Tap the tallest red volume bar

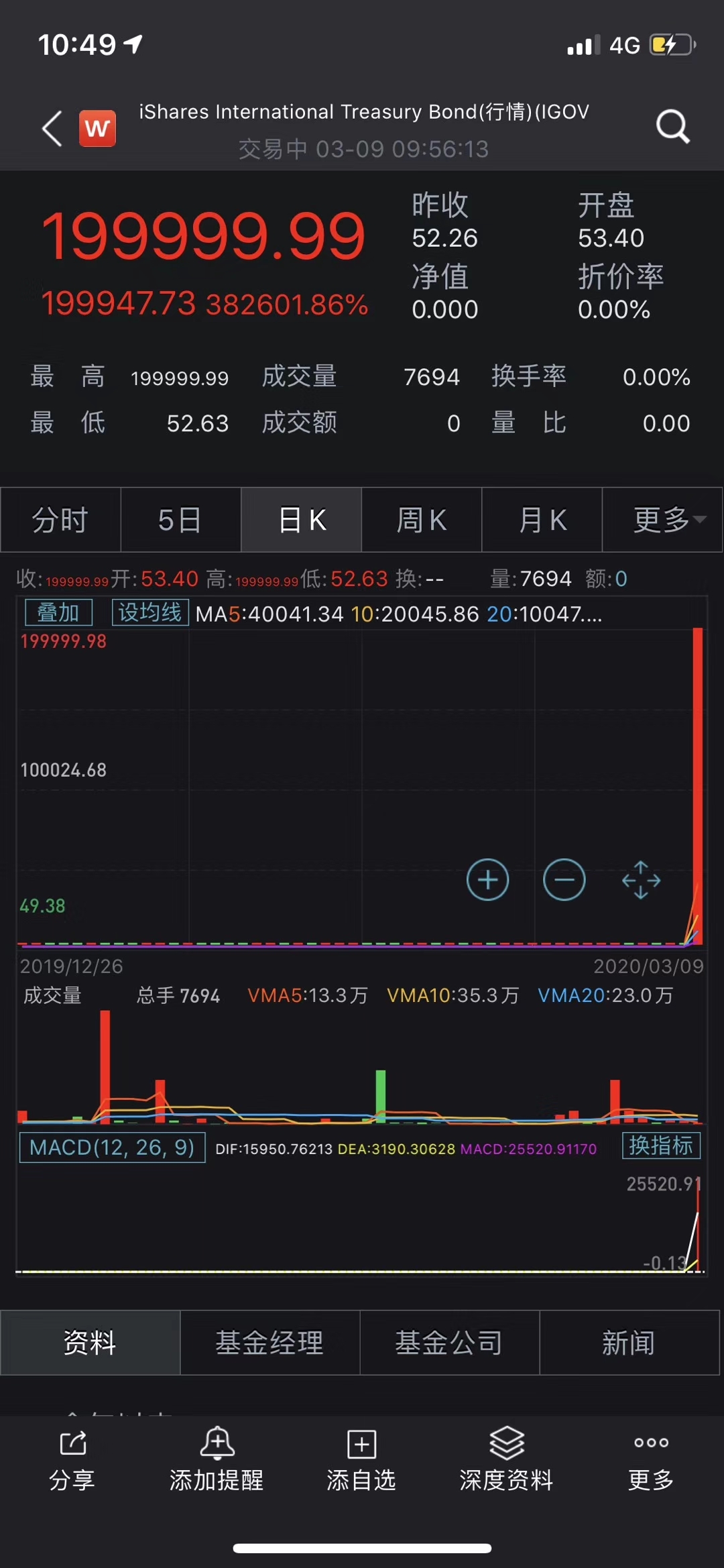click(105, 1066)
